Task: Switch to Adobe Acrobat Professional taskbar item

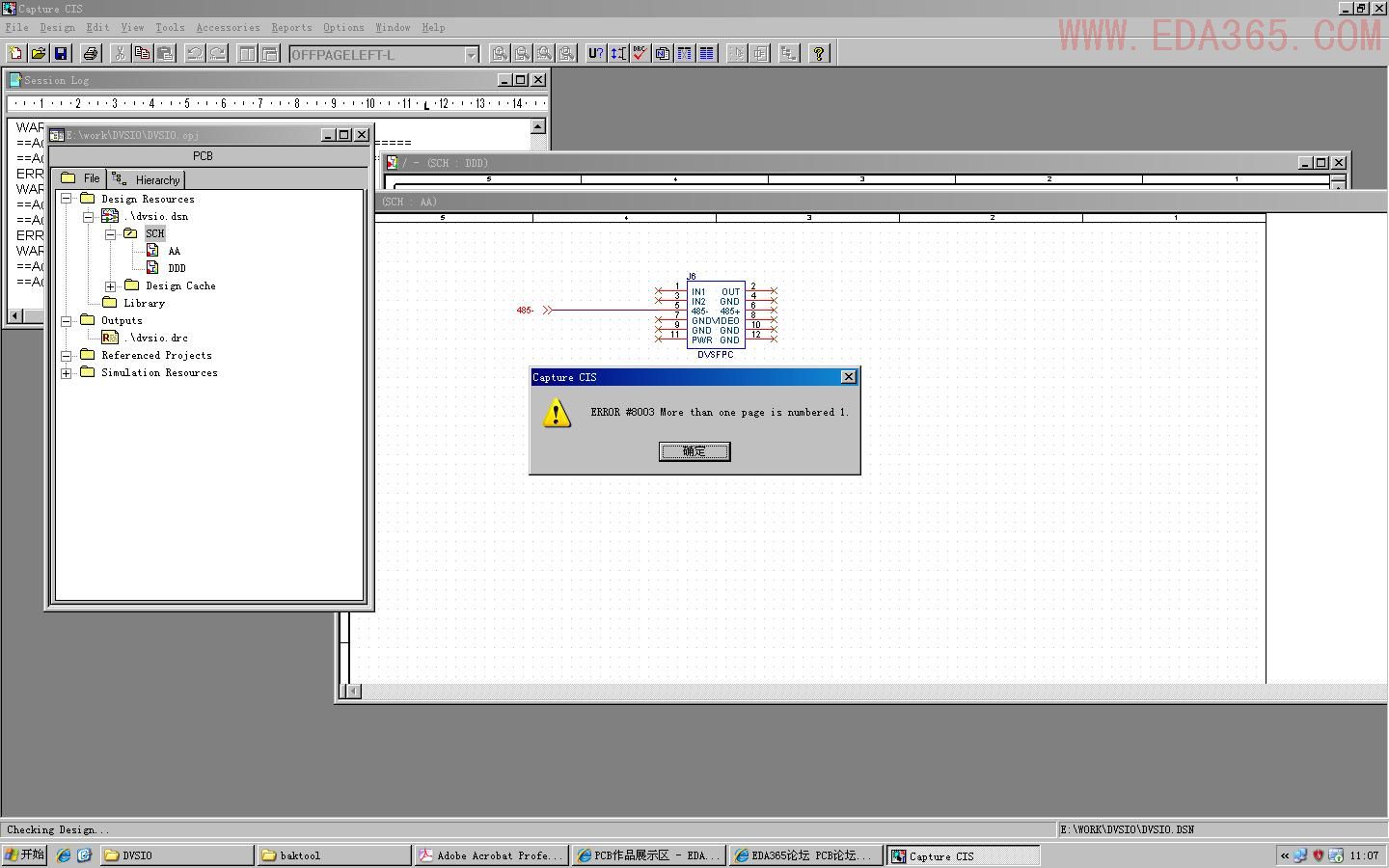Action: tap(491, 855)
